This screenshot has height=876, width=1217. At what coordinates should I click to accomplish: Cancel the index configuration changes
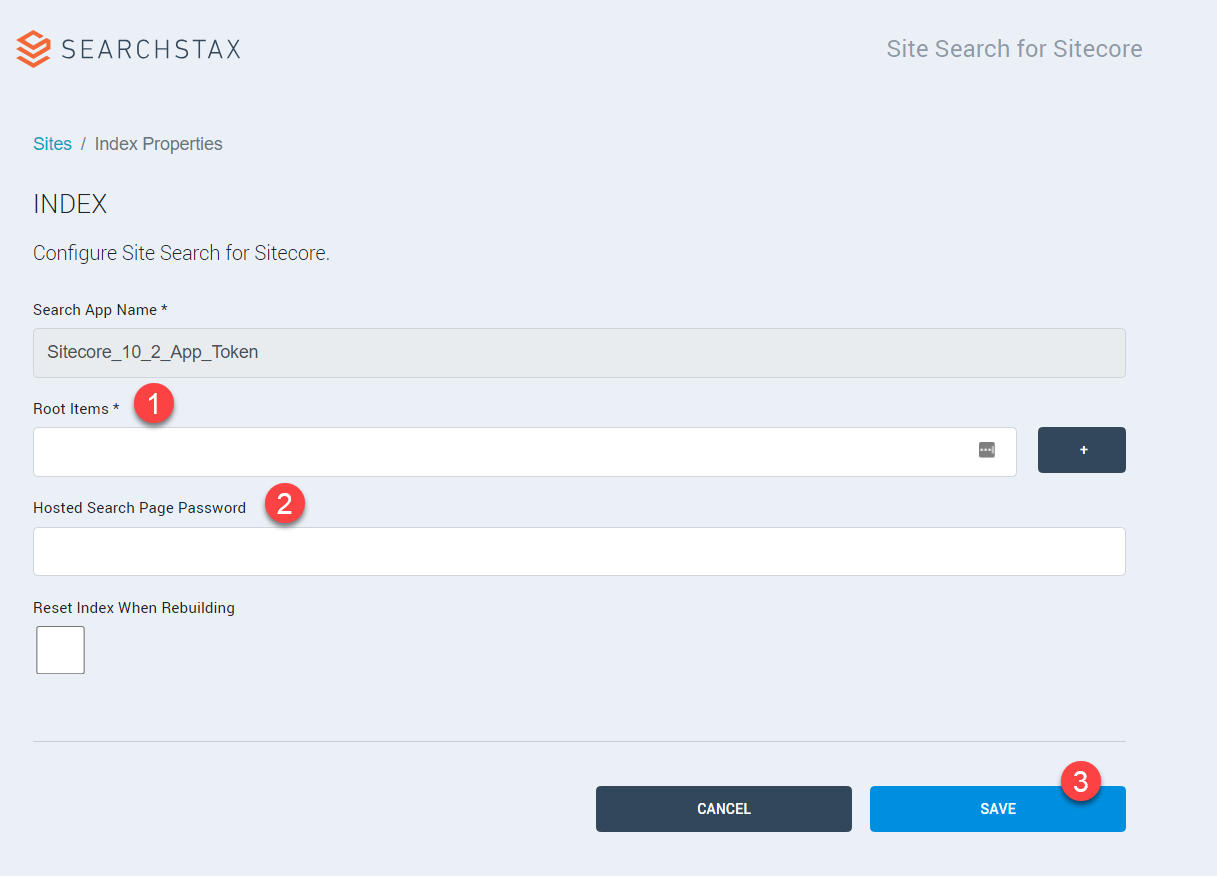[x=723, y=808]
